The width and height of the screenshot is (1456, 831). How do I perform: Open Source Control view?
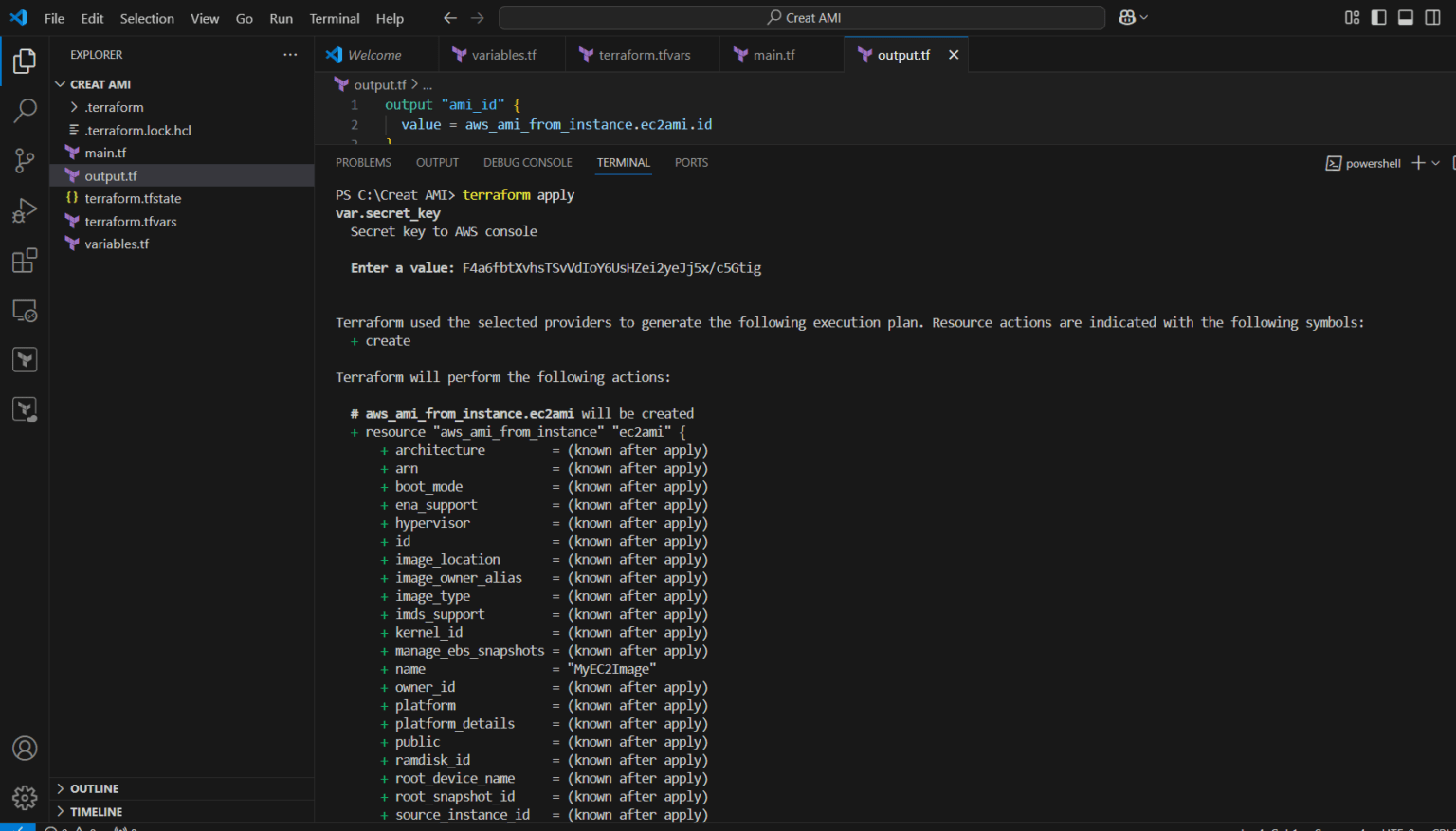pyautogui.click(x=24, y=160)
